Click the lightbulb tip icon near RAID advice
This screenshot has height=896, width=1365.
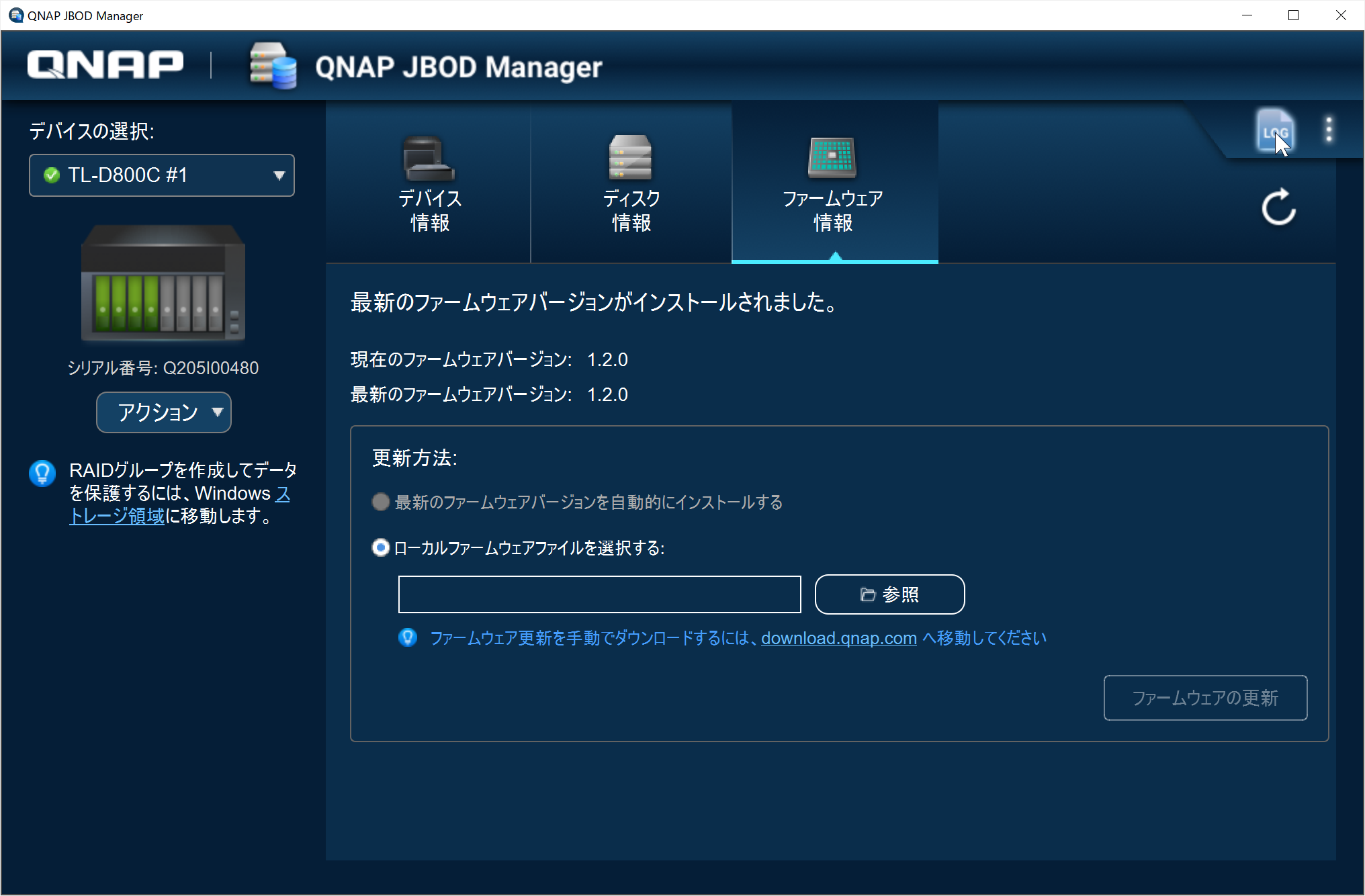coord(42,473)
